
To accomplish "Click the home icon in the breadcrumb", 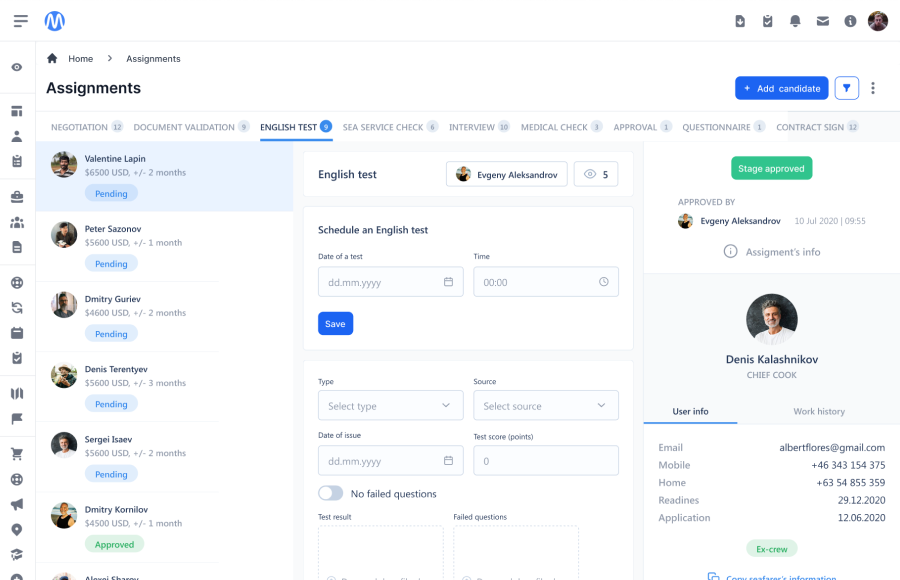I will coord(52,58).
